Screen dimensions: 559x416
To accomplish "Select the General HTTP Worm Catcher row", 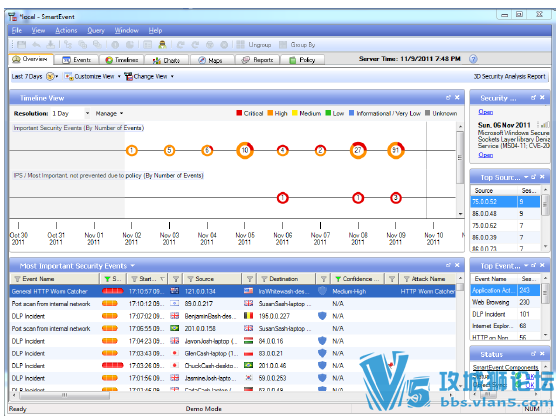I will [232, 291].
